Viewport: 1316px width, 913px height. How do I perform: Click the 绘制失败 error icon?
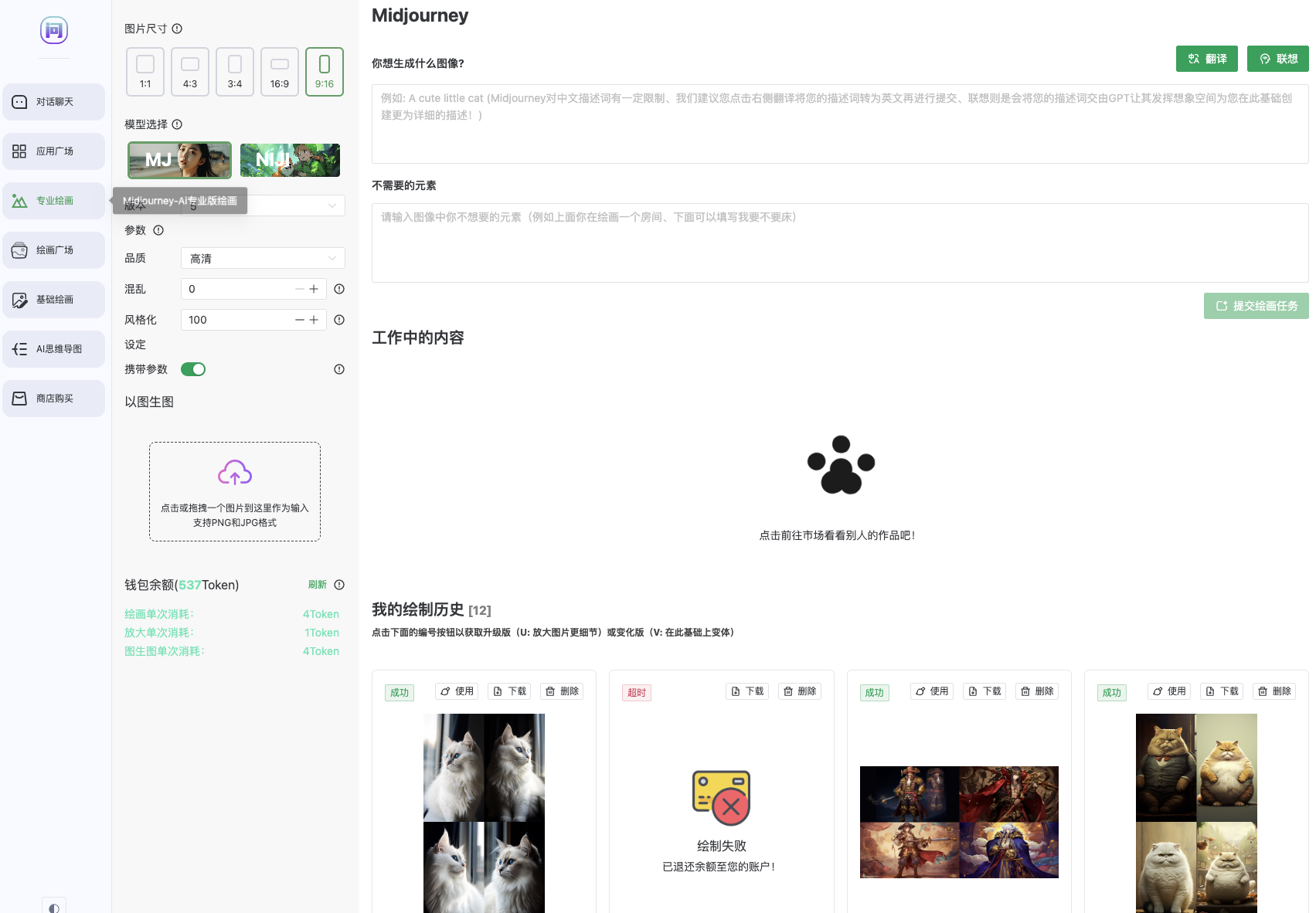point(721,798)
